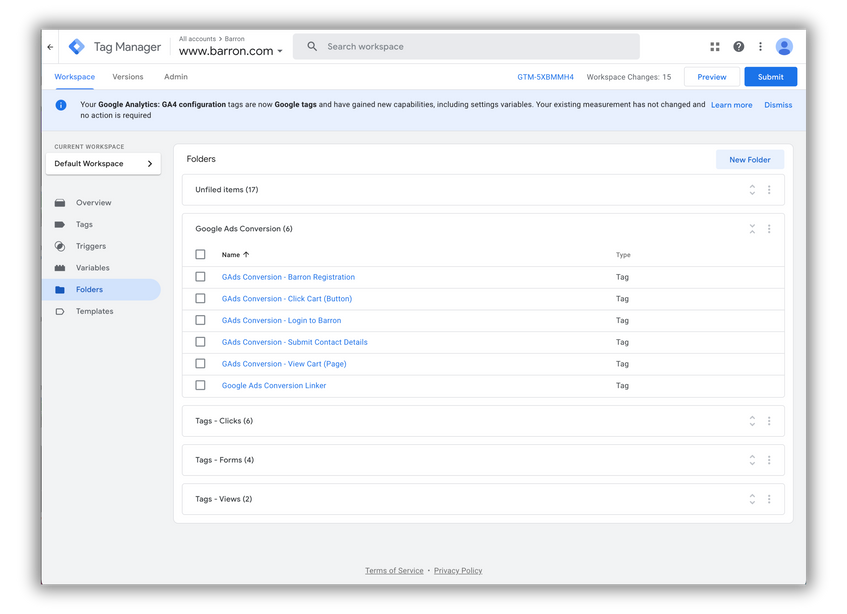Viewport: 847px width, 614px height.
Task: Open GAds Conversion - Submit Contact Details tag
Action: [294, 342]
